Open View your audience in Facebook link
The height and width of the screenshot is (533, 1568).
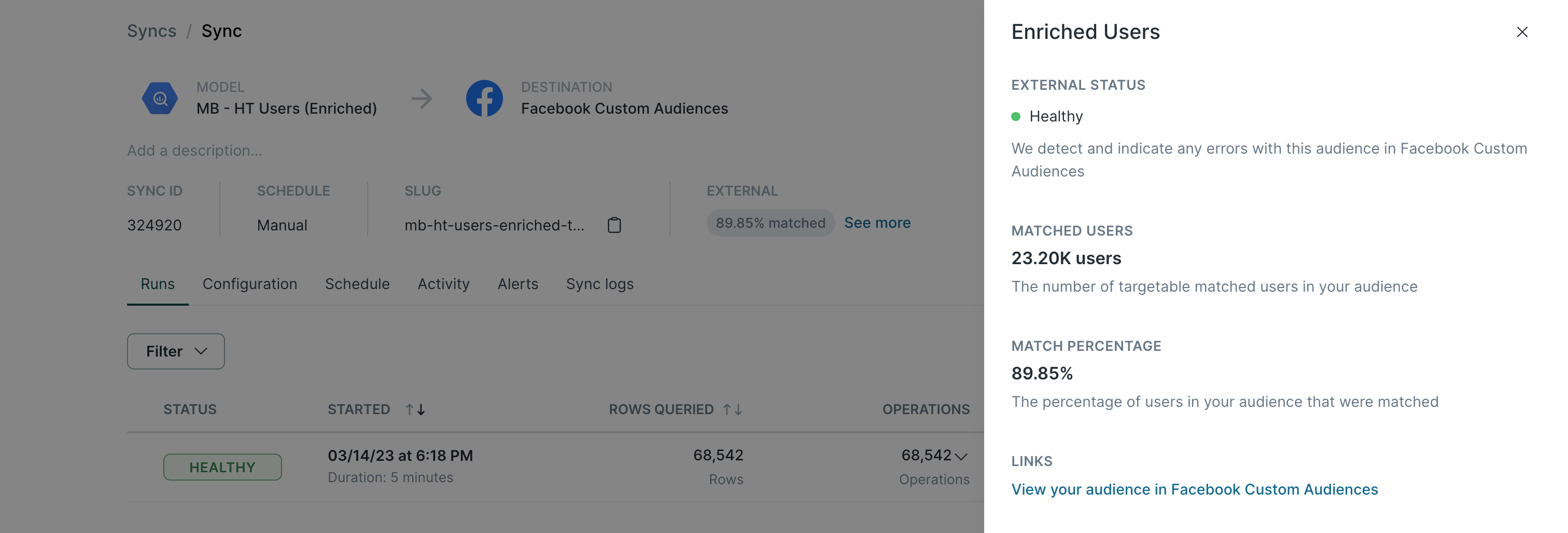1194,489
